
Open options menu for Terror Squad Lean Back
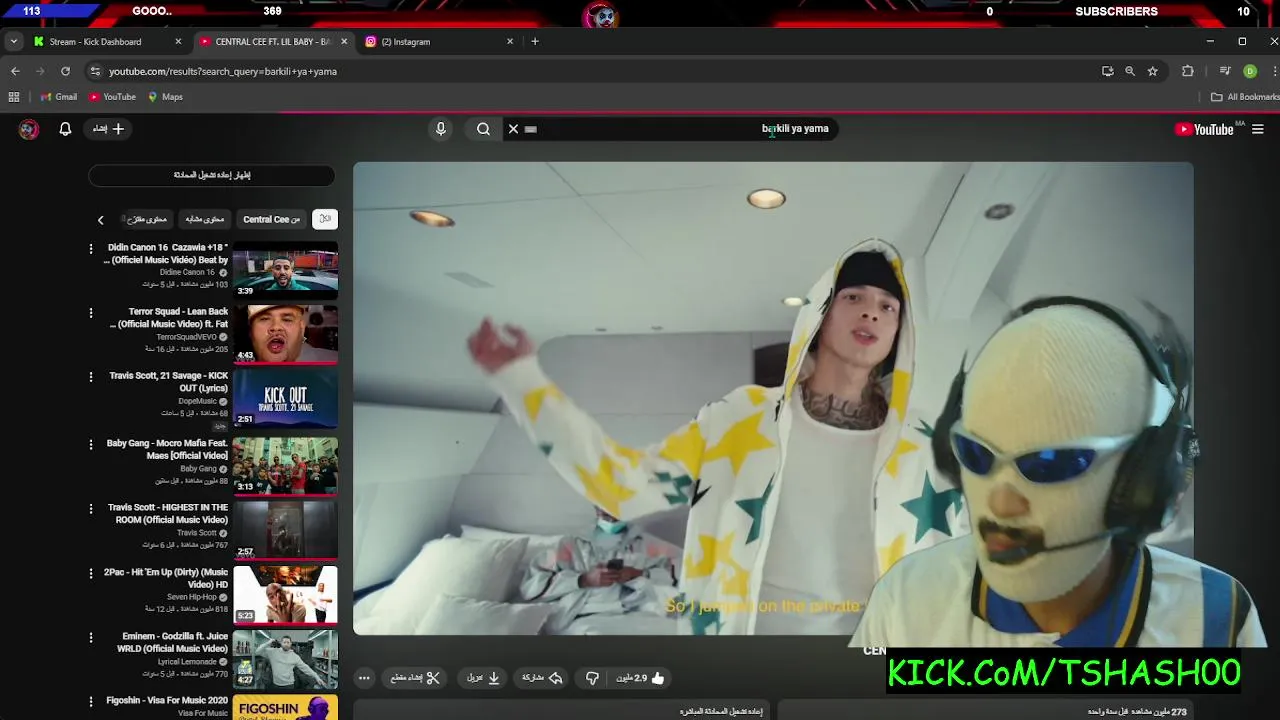tap(91, 312)
